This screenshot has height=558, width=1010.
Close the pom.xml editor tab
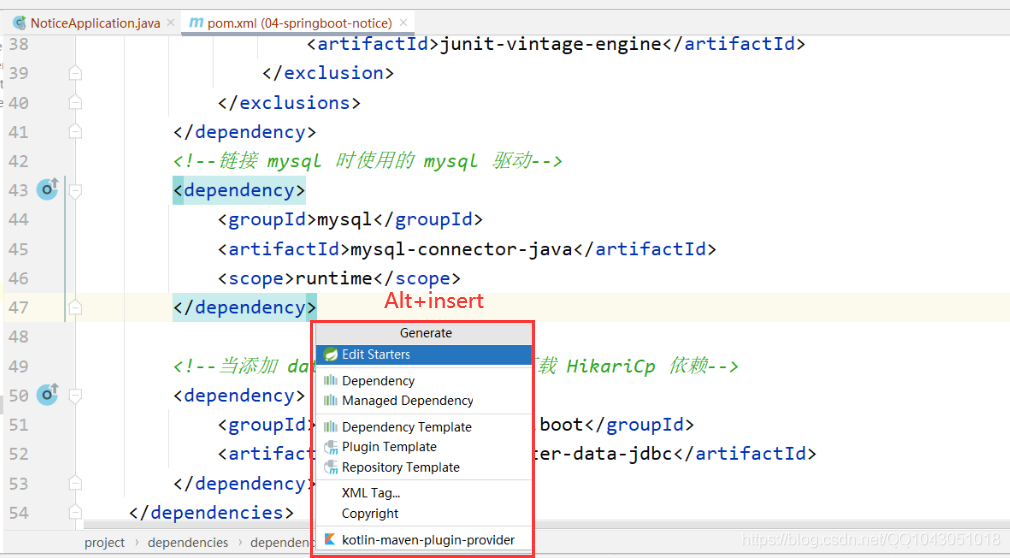tap(403, 23)
